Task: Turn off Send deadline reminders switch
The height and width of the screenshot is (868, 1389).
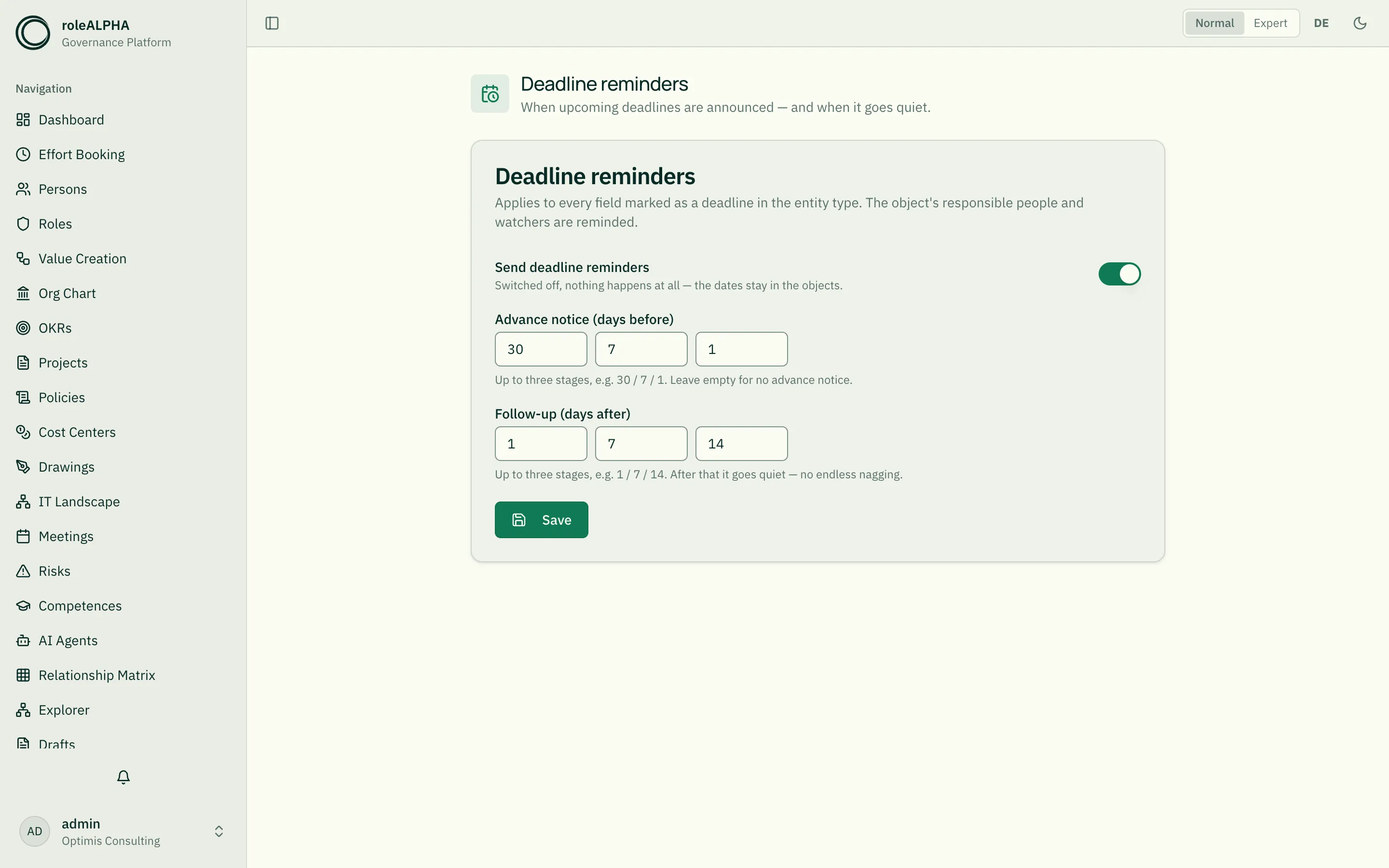Action: [1119, 274]
